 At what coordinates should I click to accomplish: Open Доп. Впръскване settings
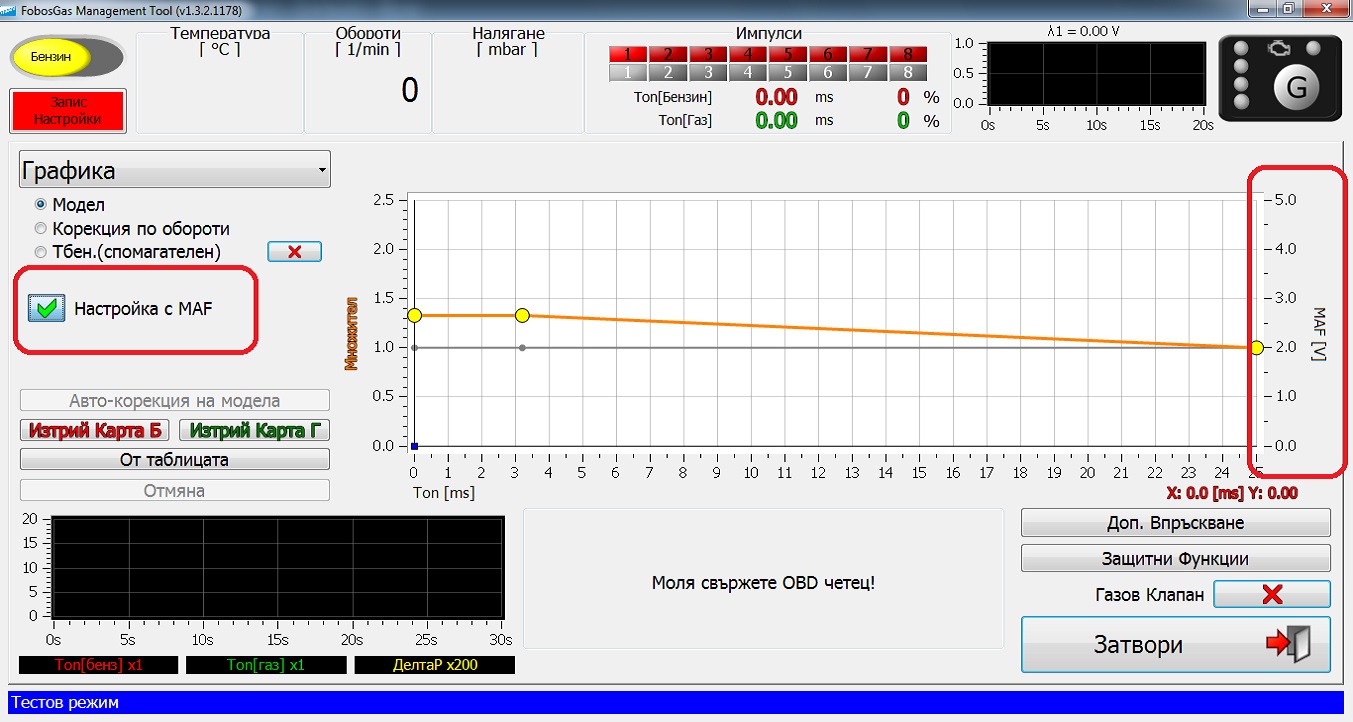coord(1175,523)
